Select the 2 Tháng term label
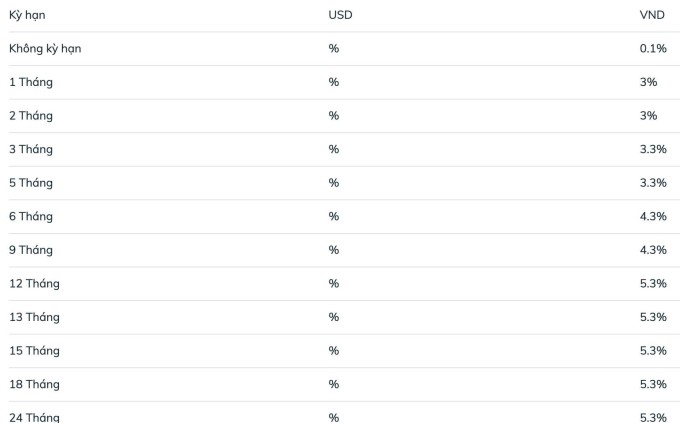The image size is (680, 423). (x=31, y=116)
